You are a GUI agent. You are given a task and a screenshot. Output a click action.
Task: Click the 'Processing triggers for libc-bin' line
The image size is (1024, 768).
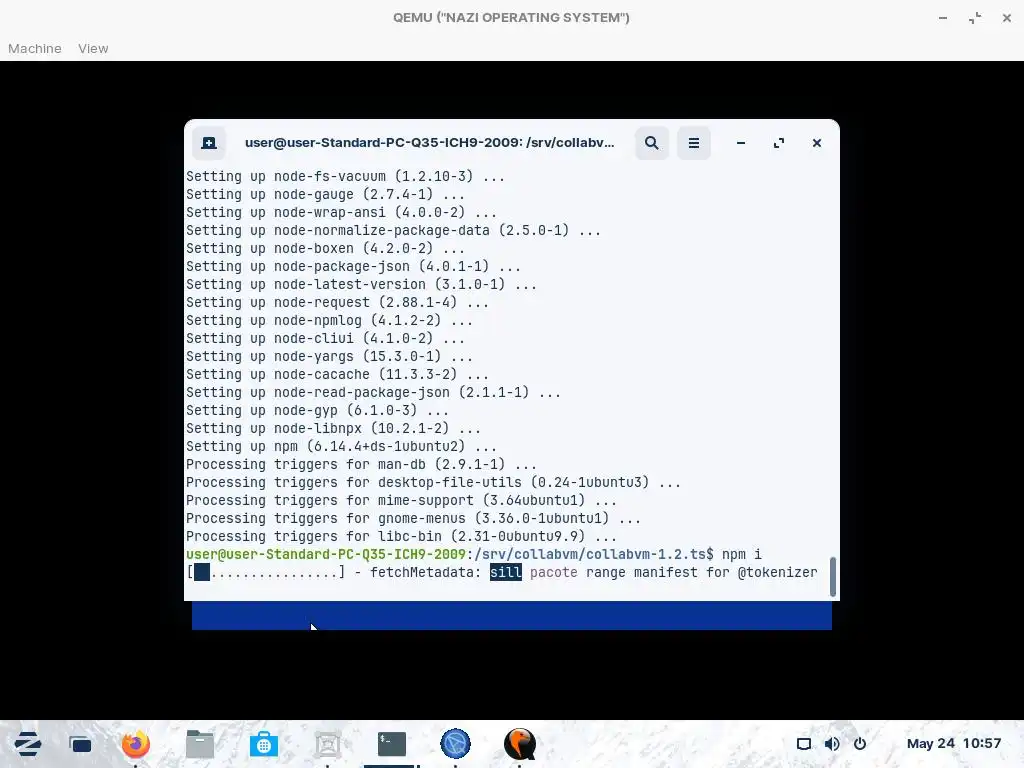tap(401, 536)
